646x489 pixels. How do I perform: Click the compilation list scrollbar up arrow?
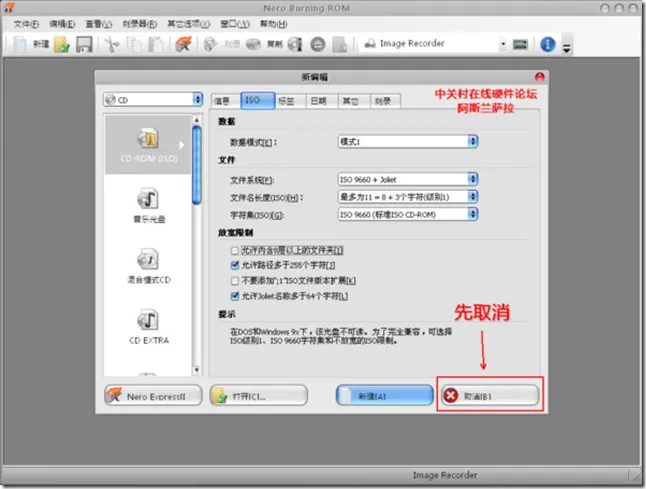click(x=197, y=120)
